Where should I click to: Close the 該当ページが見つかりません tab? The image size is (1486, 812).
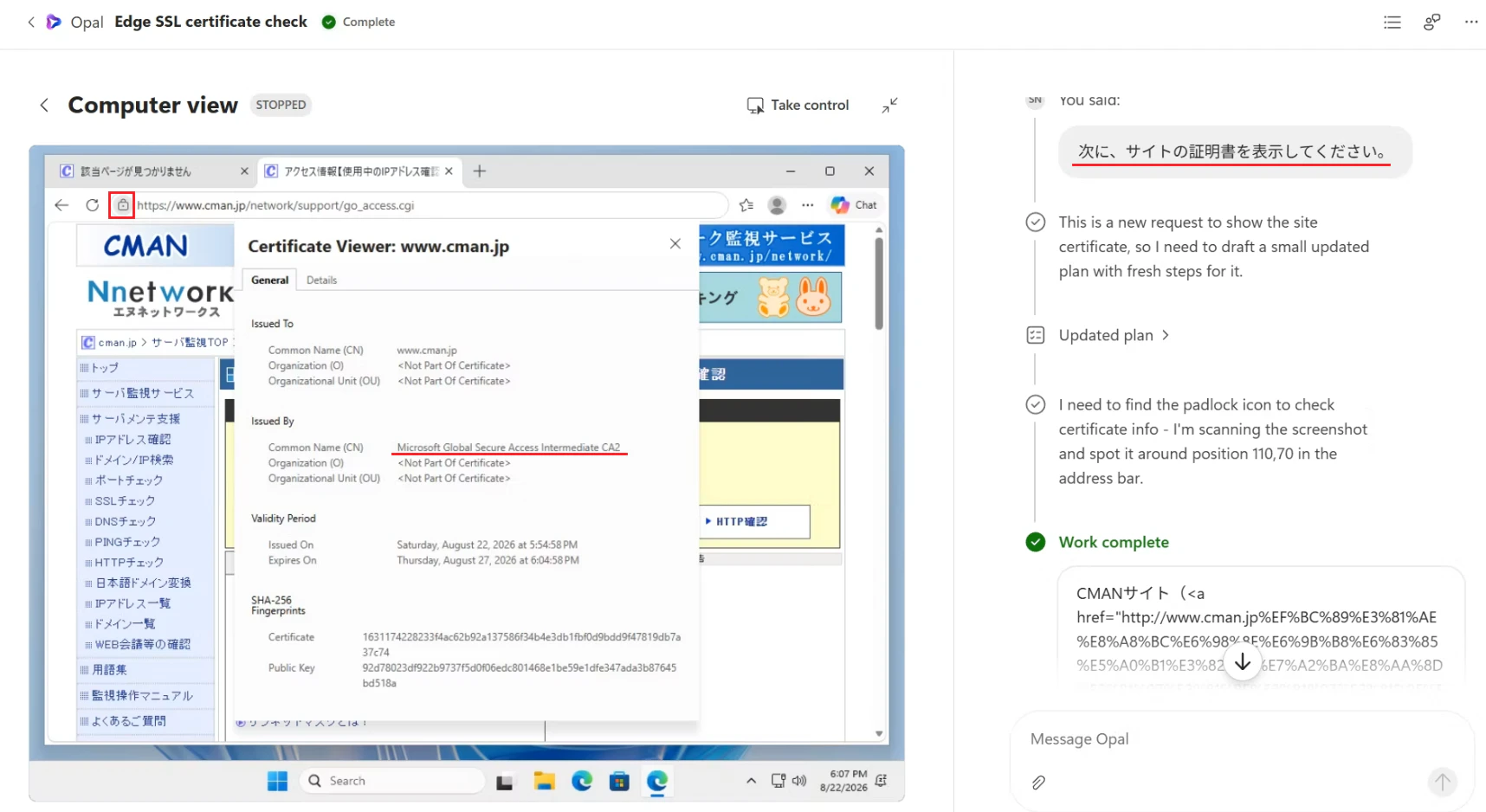coord(244,171)
